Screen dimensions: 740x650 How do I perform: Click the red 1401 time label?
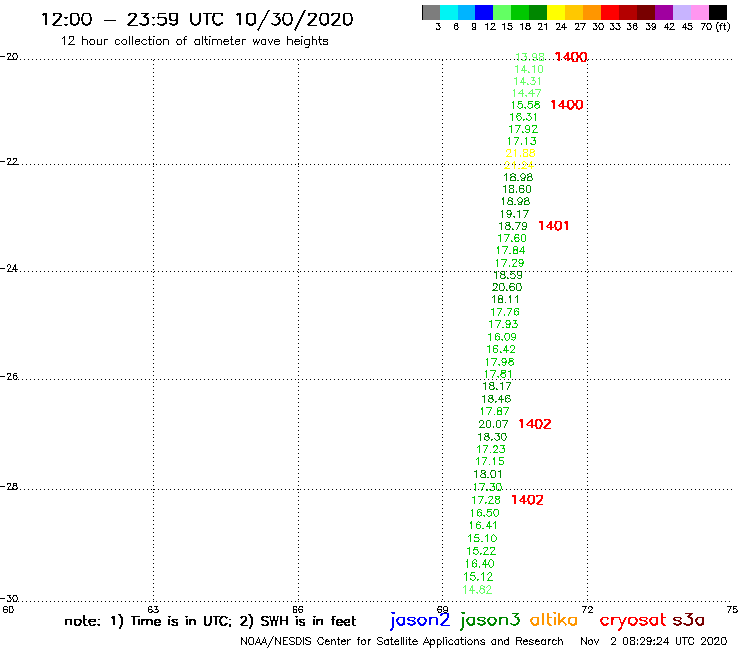[x=554, y=226]
